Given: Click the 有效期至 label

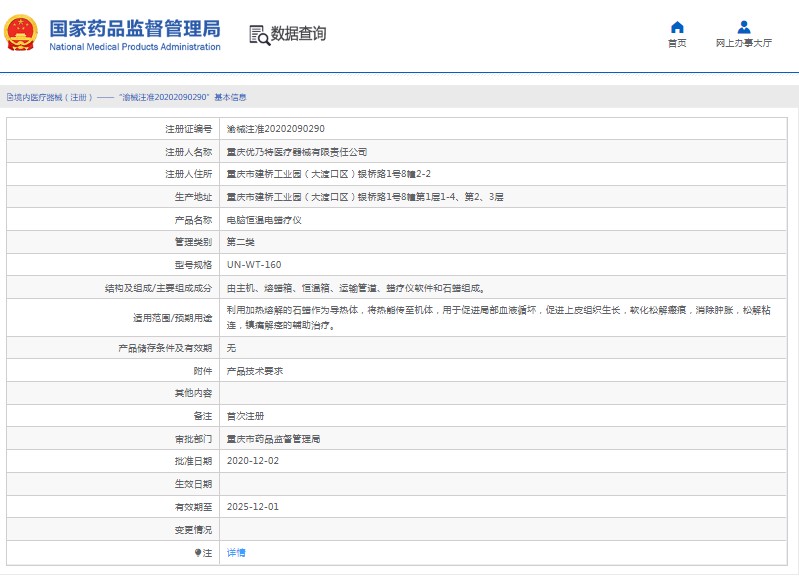Looking at the screenshot, I should coord(193,507).
